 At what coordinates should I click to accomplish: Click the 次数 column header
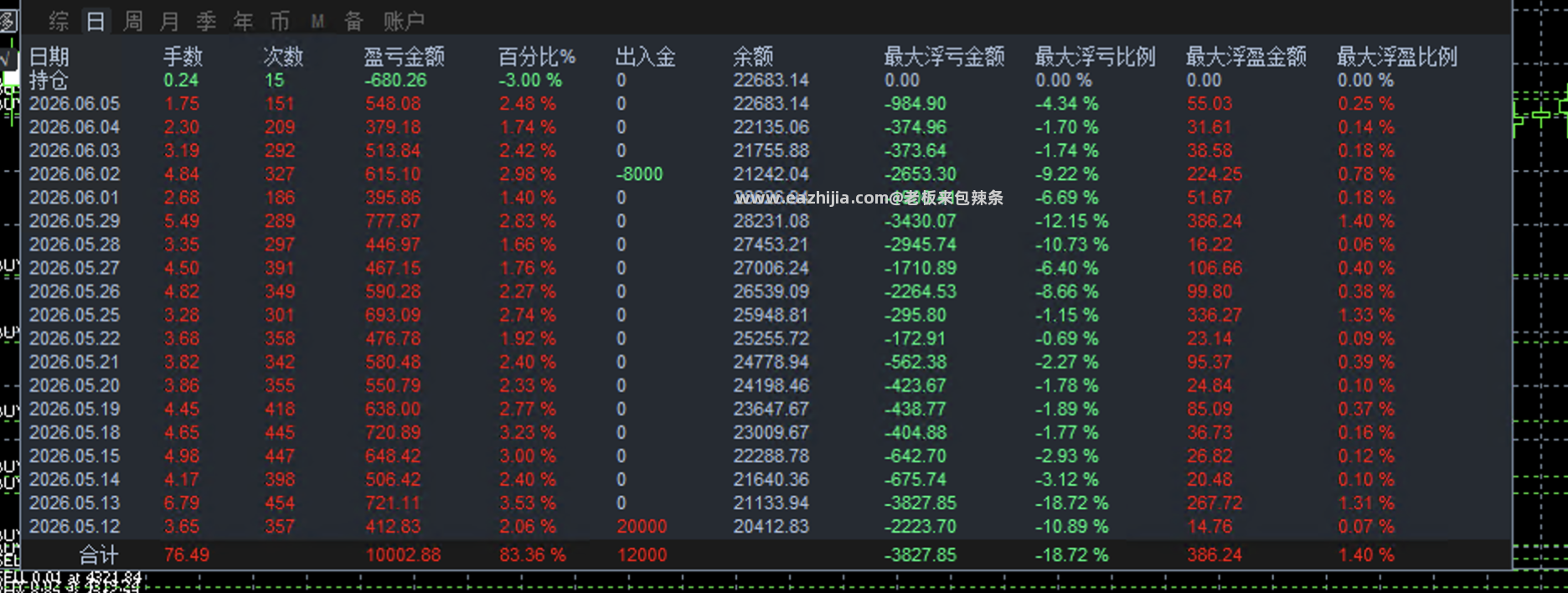(283, 57)
